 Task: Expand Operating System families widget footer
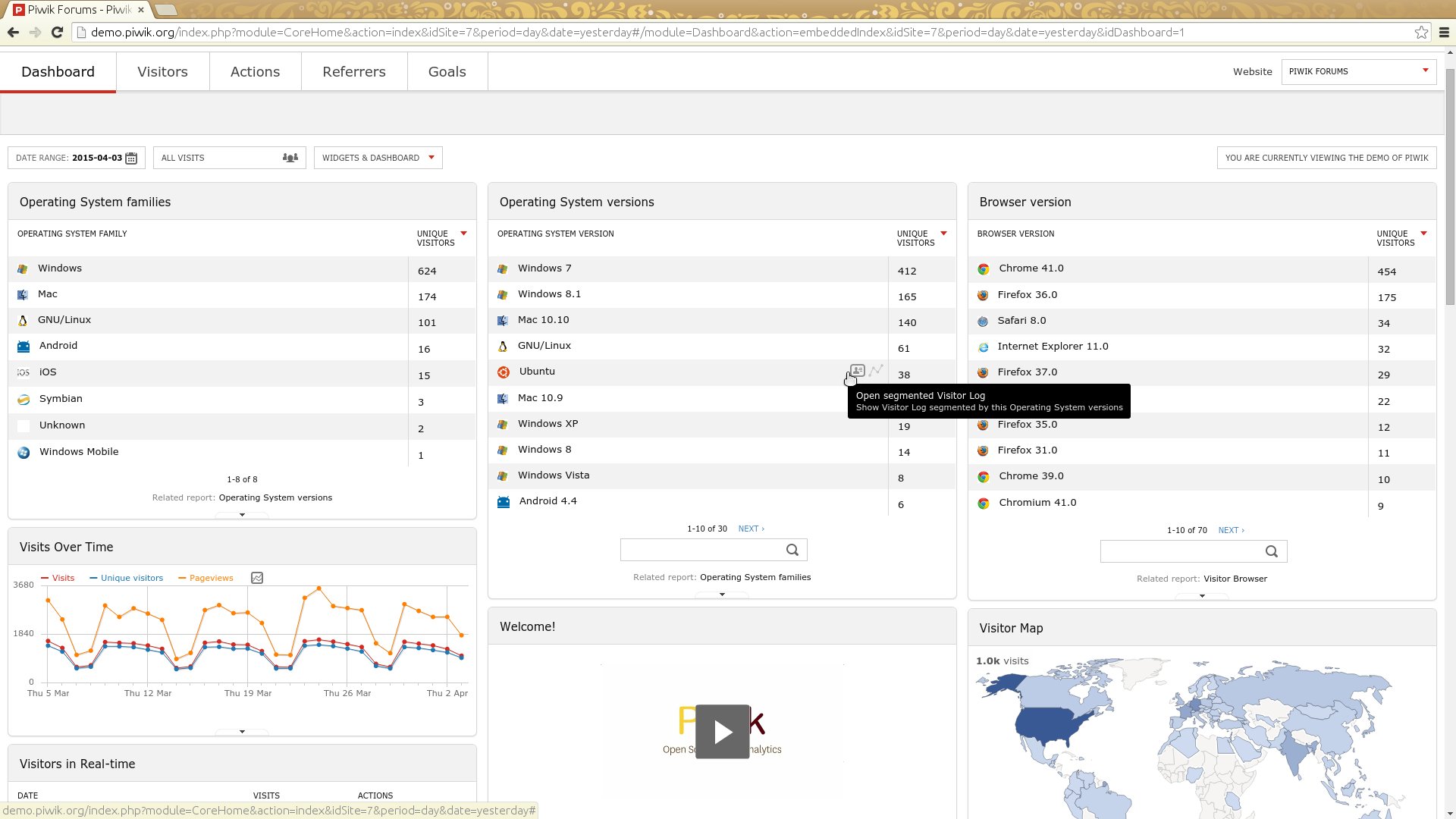[242, 515]
